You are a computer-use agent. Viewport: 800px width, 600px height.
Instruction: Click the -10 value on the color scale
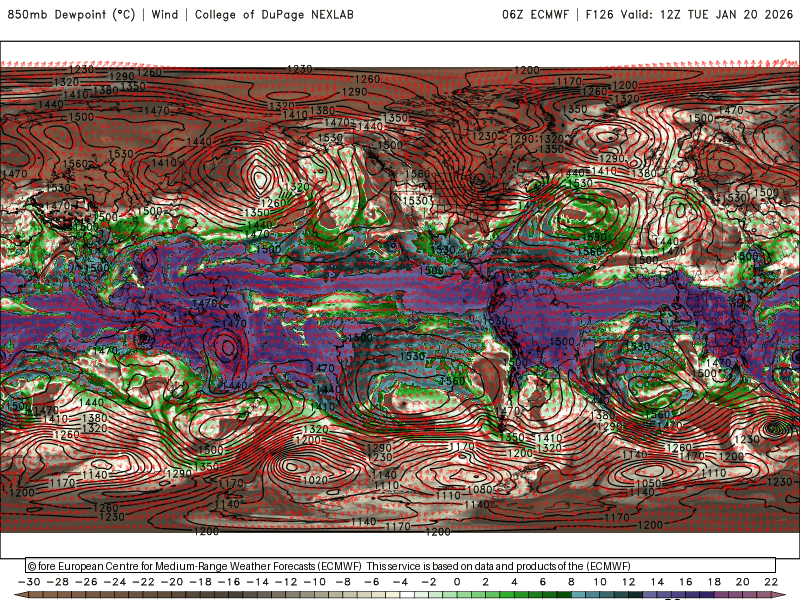315,582
